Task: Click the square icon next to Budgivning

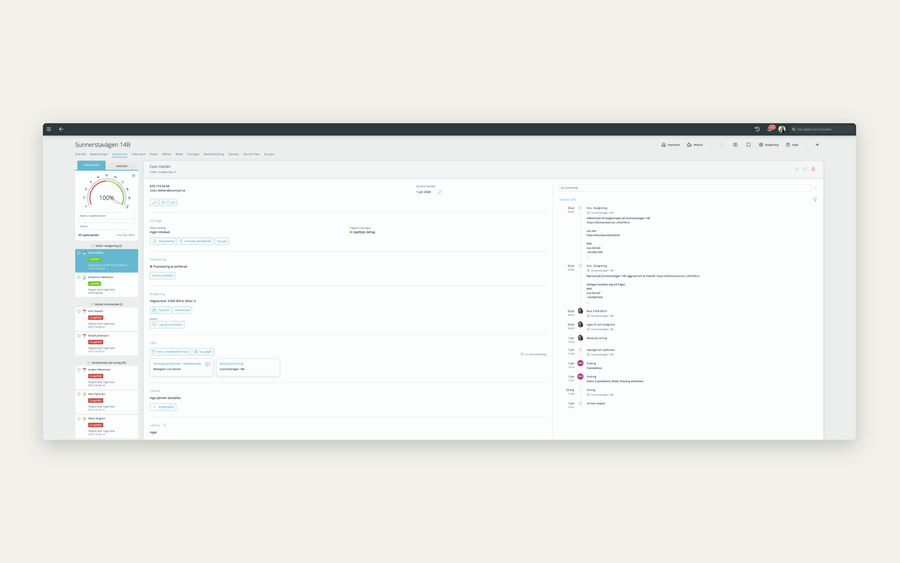Action: [748, 145]
